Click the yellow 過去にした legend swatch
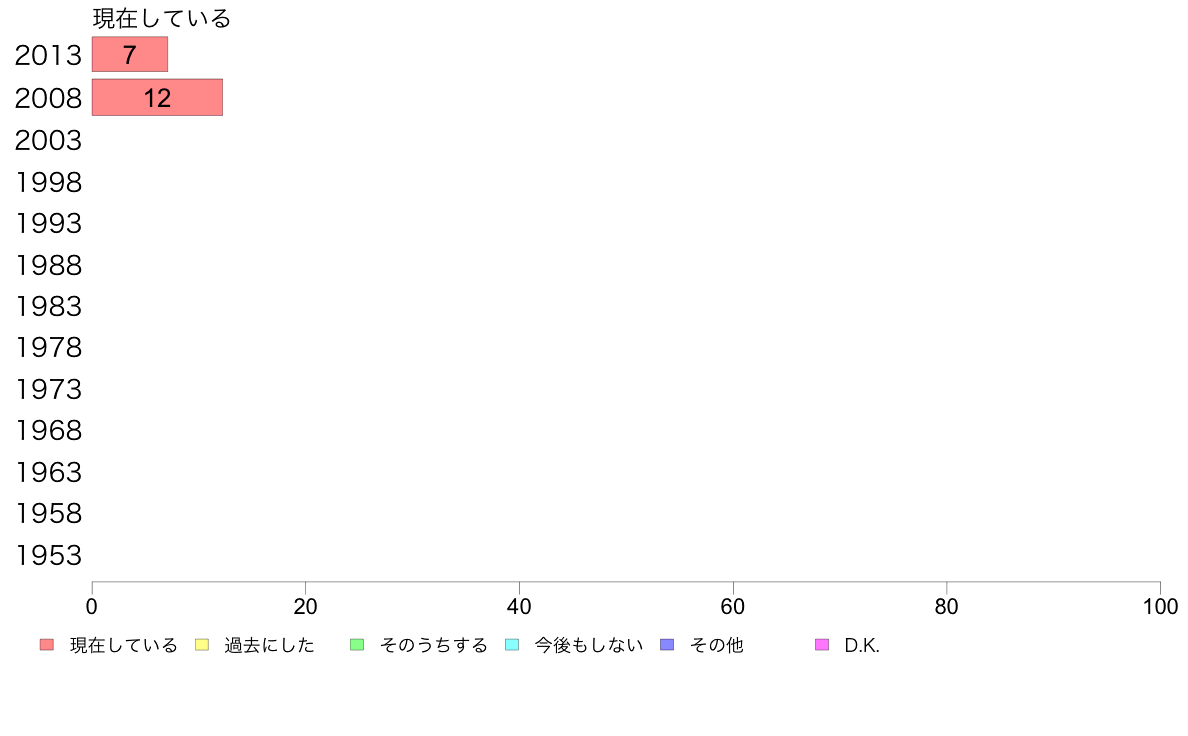Viewport: 1188px width, 736px height. [x=202, y=644]
